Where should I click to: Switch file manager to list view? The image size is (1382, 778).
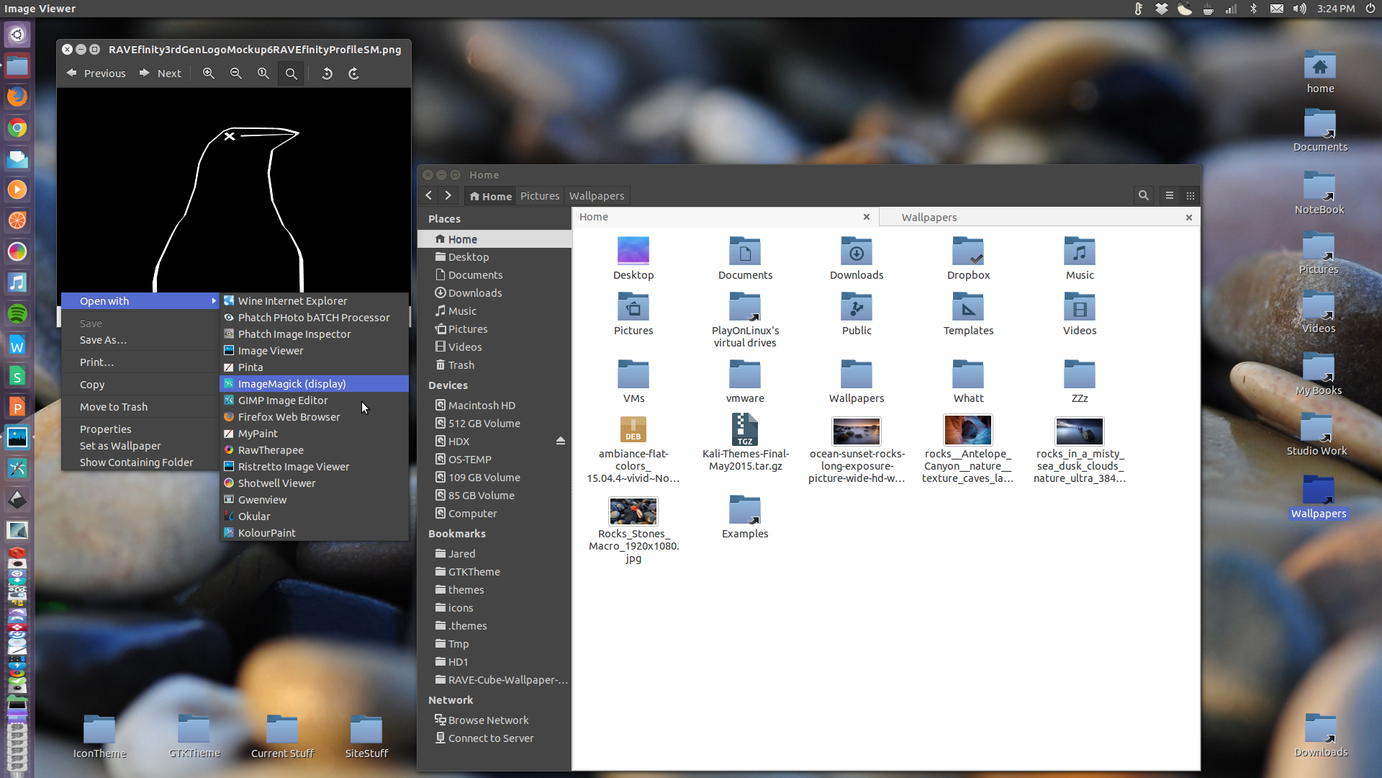point(1169,195)
